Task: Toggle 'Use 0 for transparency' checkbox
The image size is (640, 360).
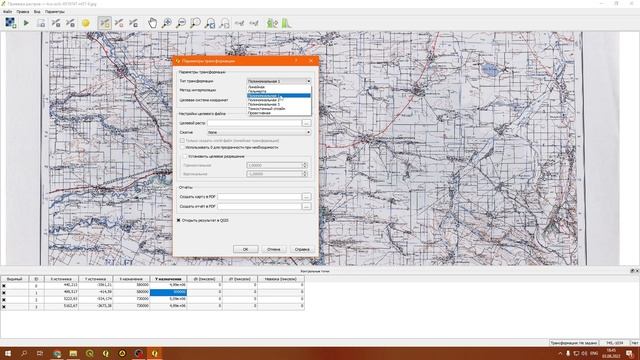Action: [x=182, y=147]
